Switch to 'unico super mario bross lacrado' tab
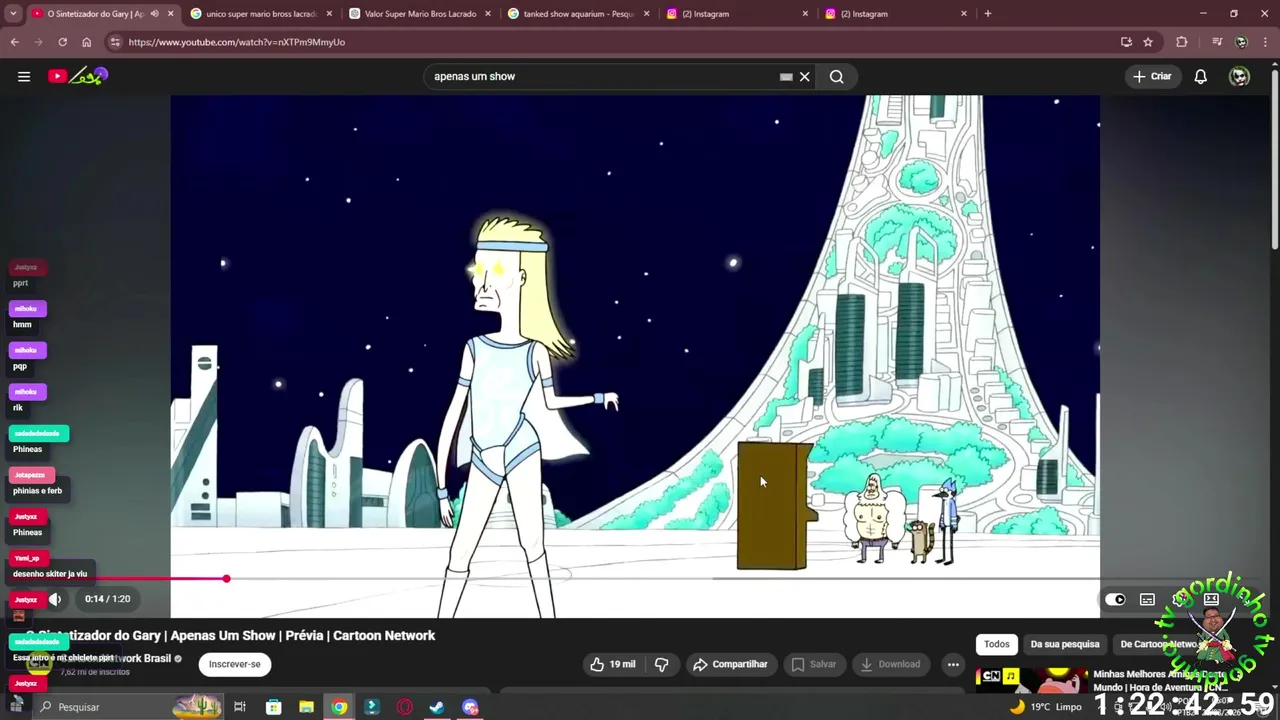This screenshot has width=1280, height=720. click(x=261, y=14)
